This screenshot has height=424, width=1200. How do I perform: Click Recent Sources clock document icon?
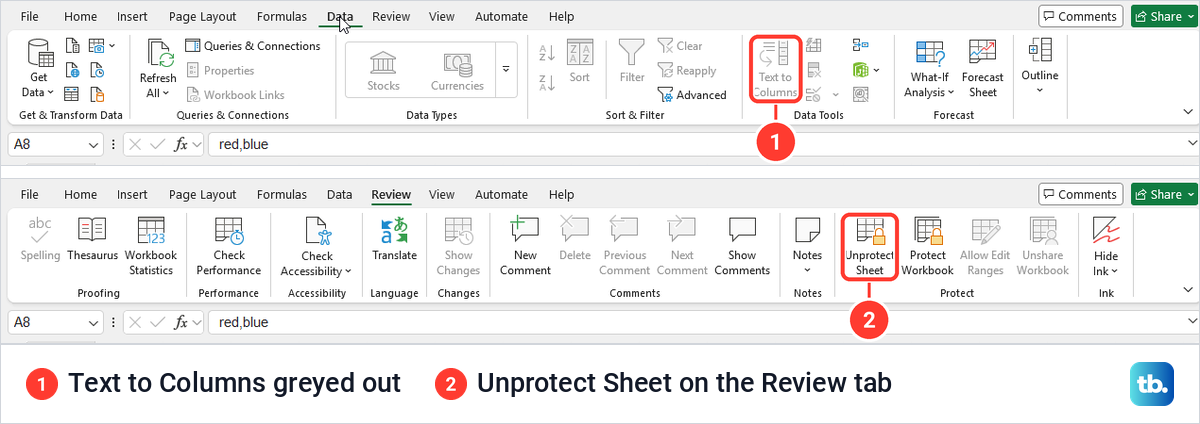point(97,70)
